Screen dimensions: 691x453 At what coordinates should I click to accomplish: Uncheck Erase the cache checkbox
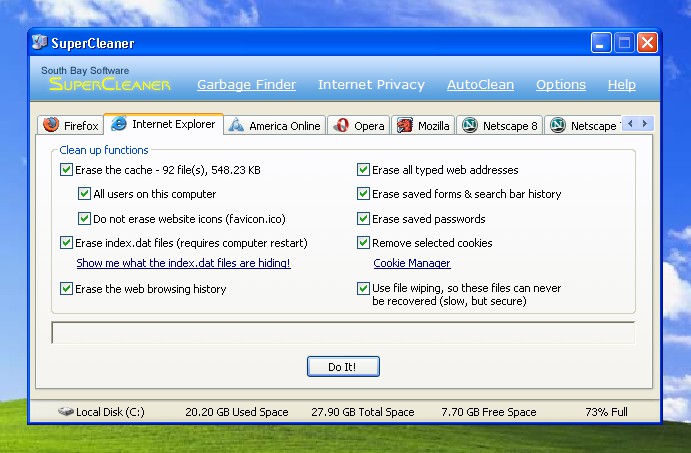66,170
